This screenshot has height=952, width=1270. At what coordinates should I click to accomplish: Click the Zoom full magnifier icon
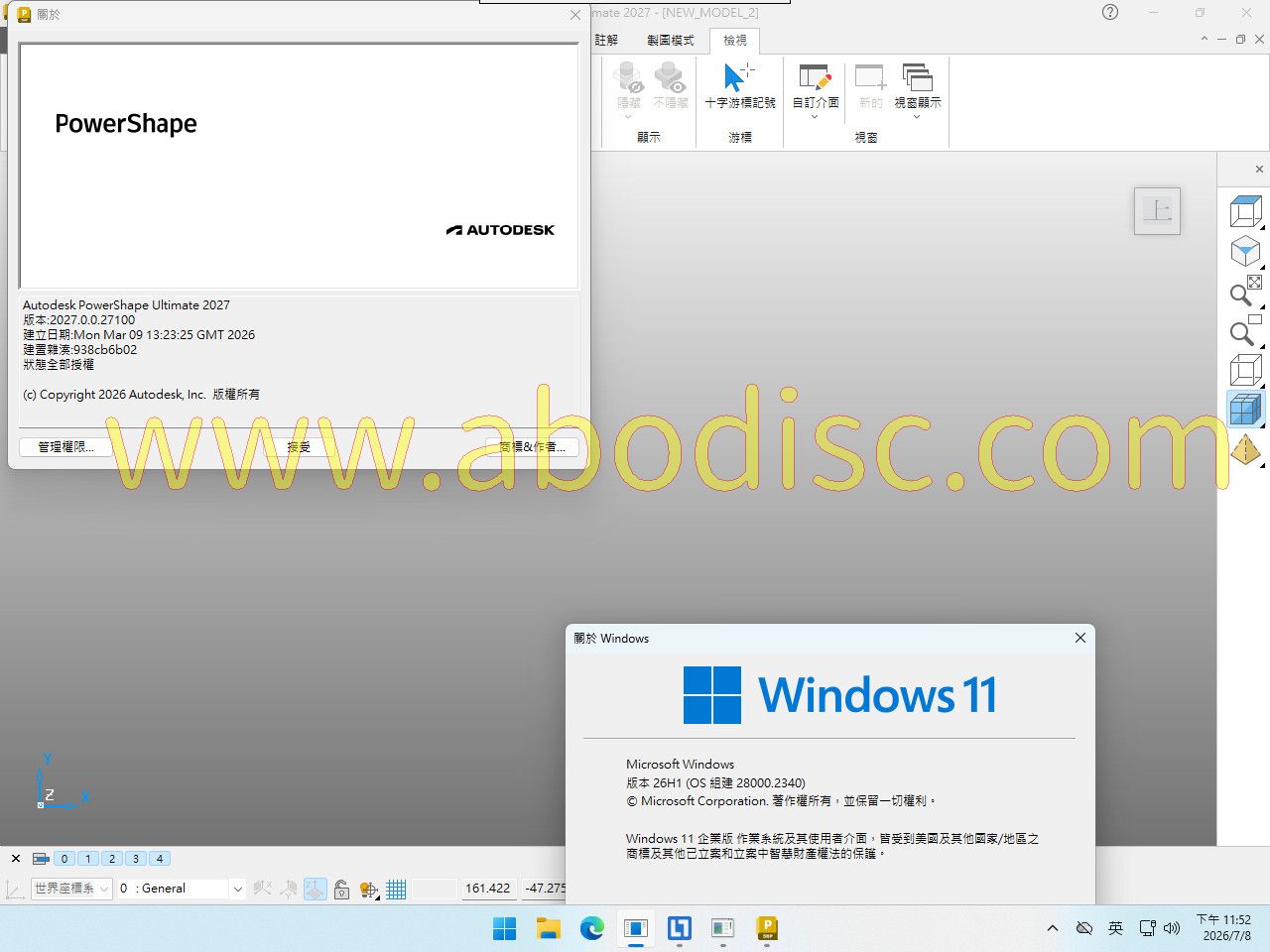pyautogui.click(x=1245, y=292)
